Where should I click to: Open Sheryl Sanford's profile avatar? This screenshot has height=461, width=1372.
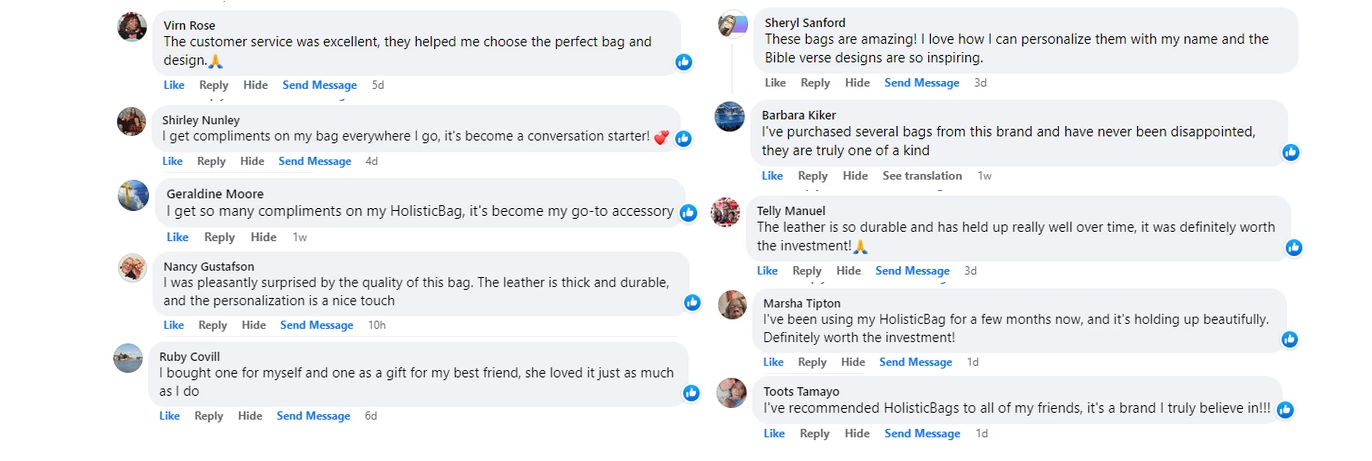tap(733, 25)
